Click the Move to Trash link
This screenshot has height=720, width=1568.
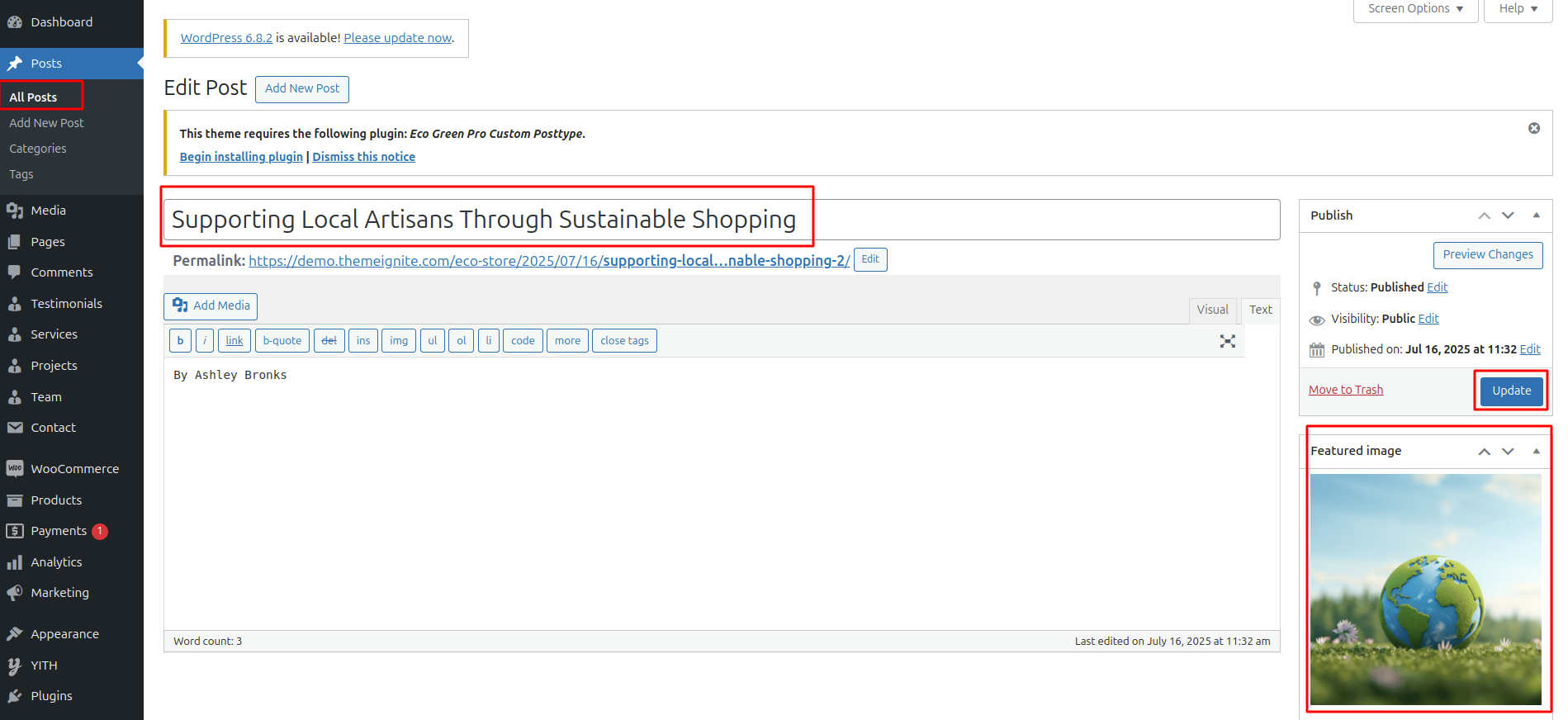[x=1345, y=390]
